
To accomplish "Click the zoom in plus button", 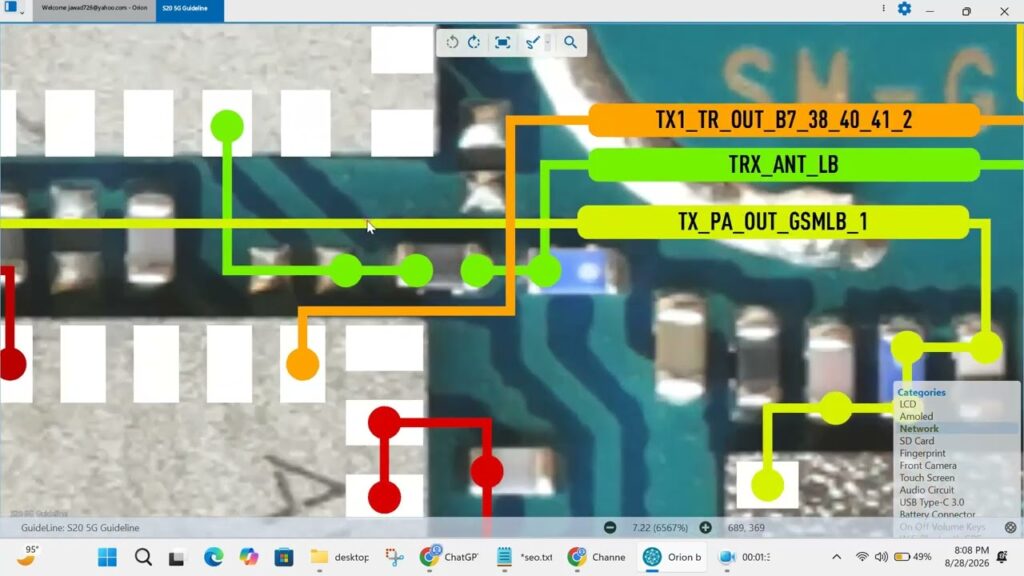I will point(705,528).
